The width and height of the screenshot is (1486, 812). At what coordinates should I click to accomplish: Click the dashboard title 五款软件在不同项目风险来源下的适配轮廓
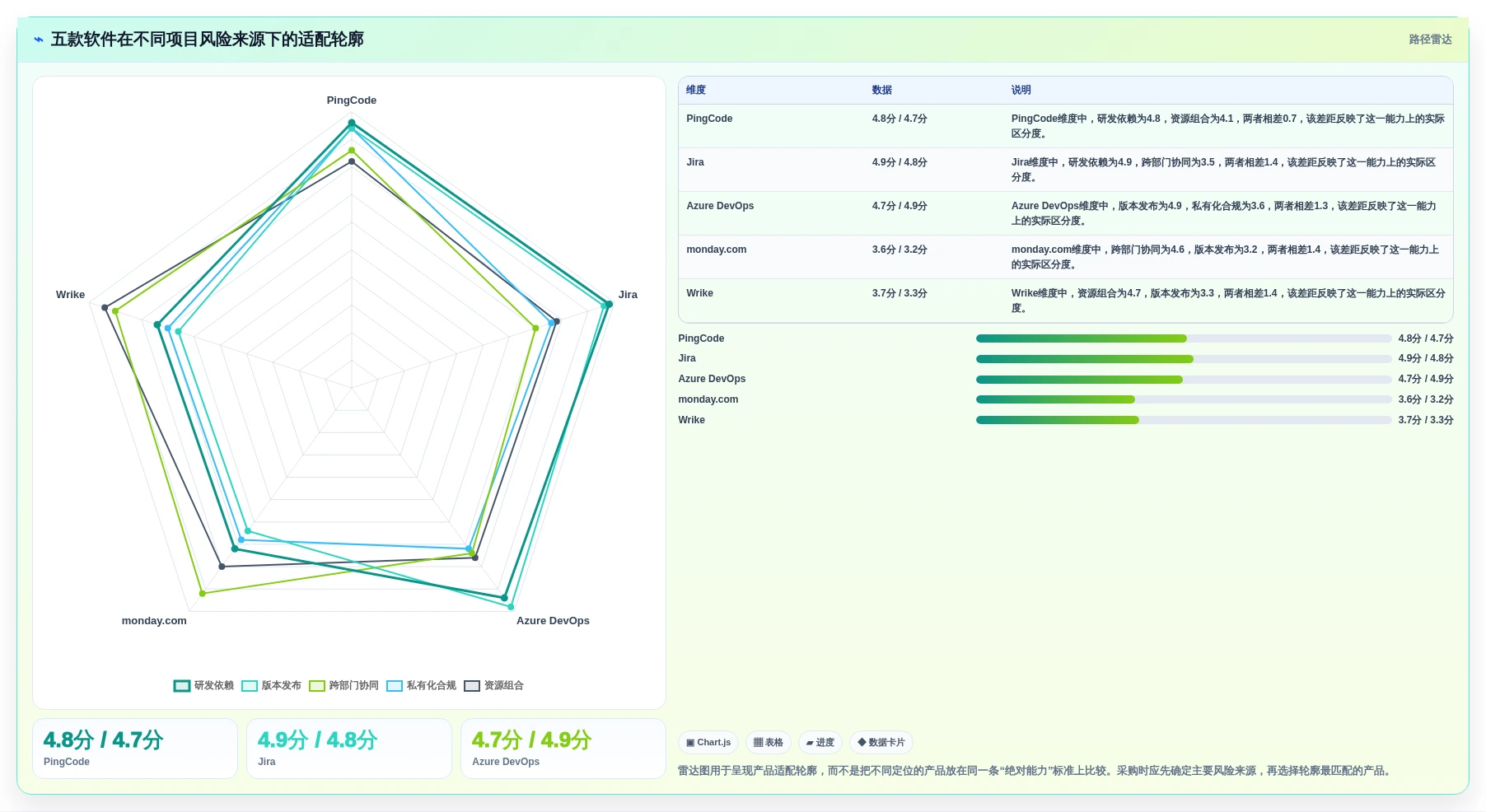(x=207, y=40)
